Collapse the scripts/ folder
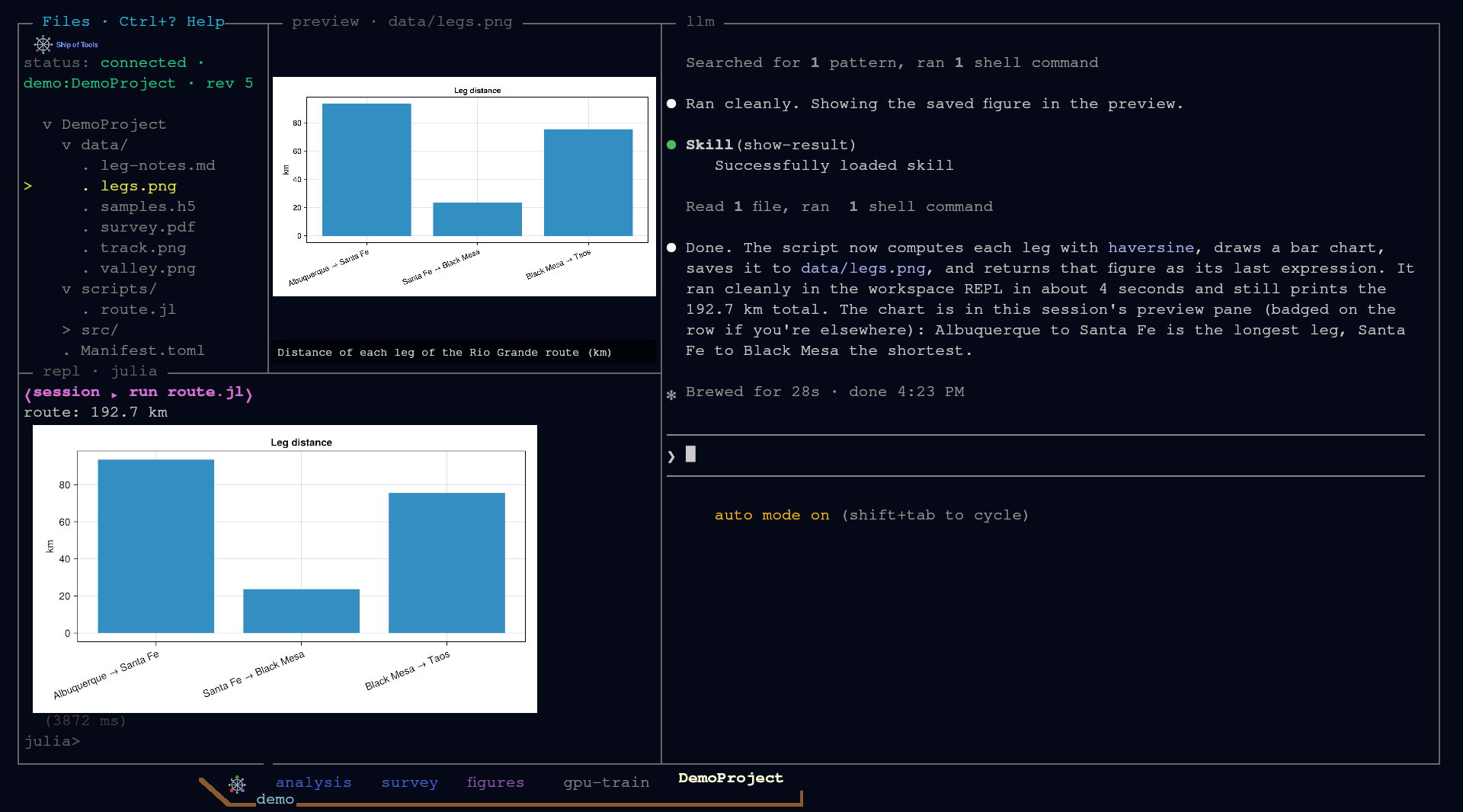The height and width of the screenshot is (812, 1463). [66, 289]
